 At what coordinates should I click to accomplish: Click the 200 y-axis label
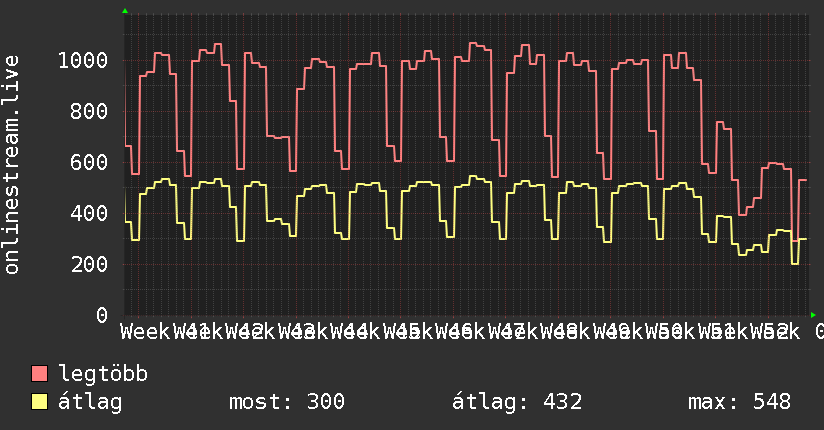(90, 265)
